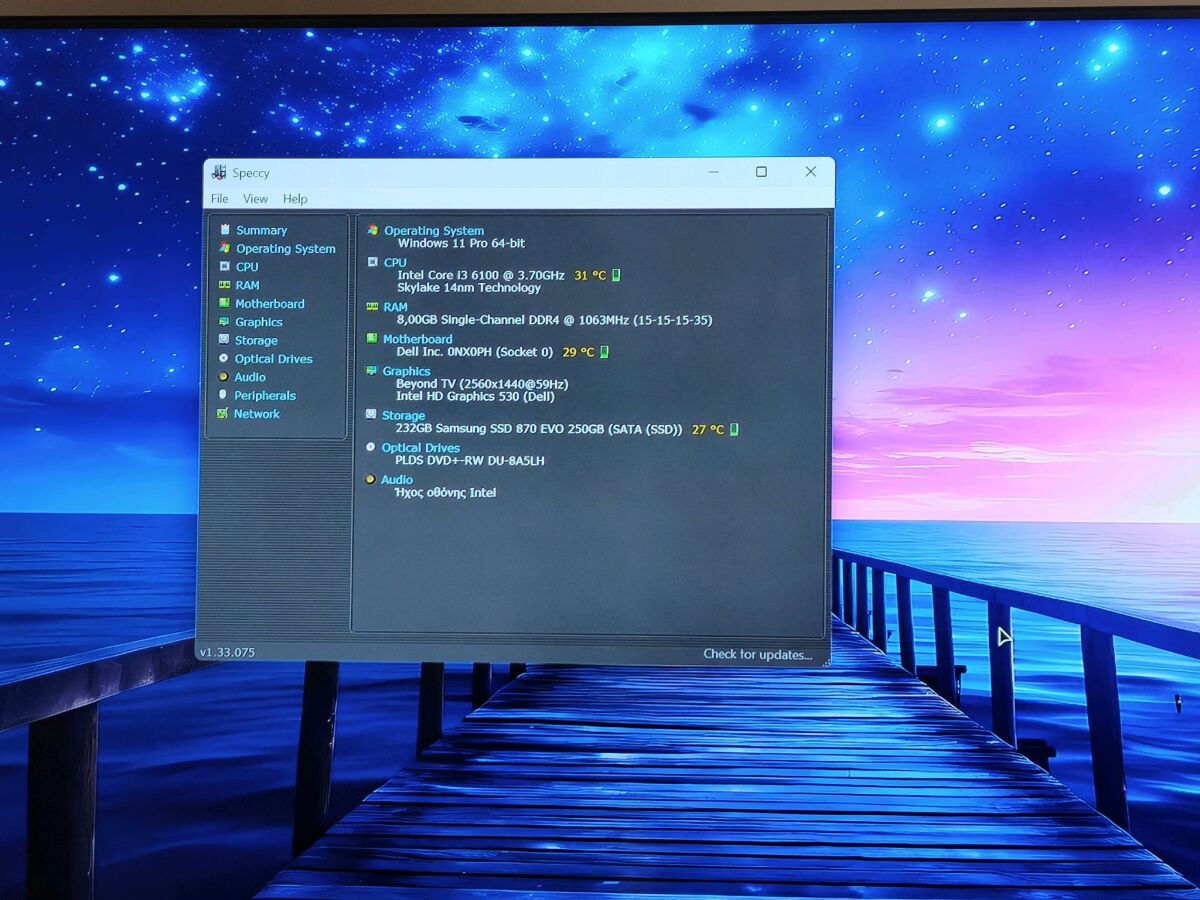Click the Intel Core i3 6100 @ 3.70GHz text
This screenshot has width=1200, height=900.
pos(481,275)
